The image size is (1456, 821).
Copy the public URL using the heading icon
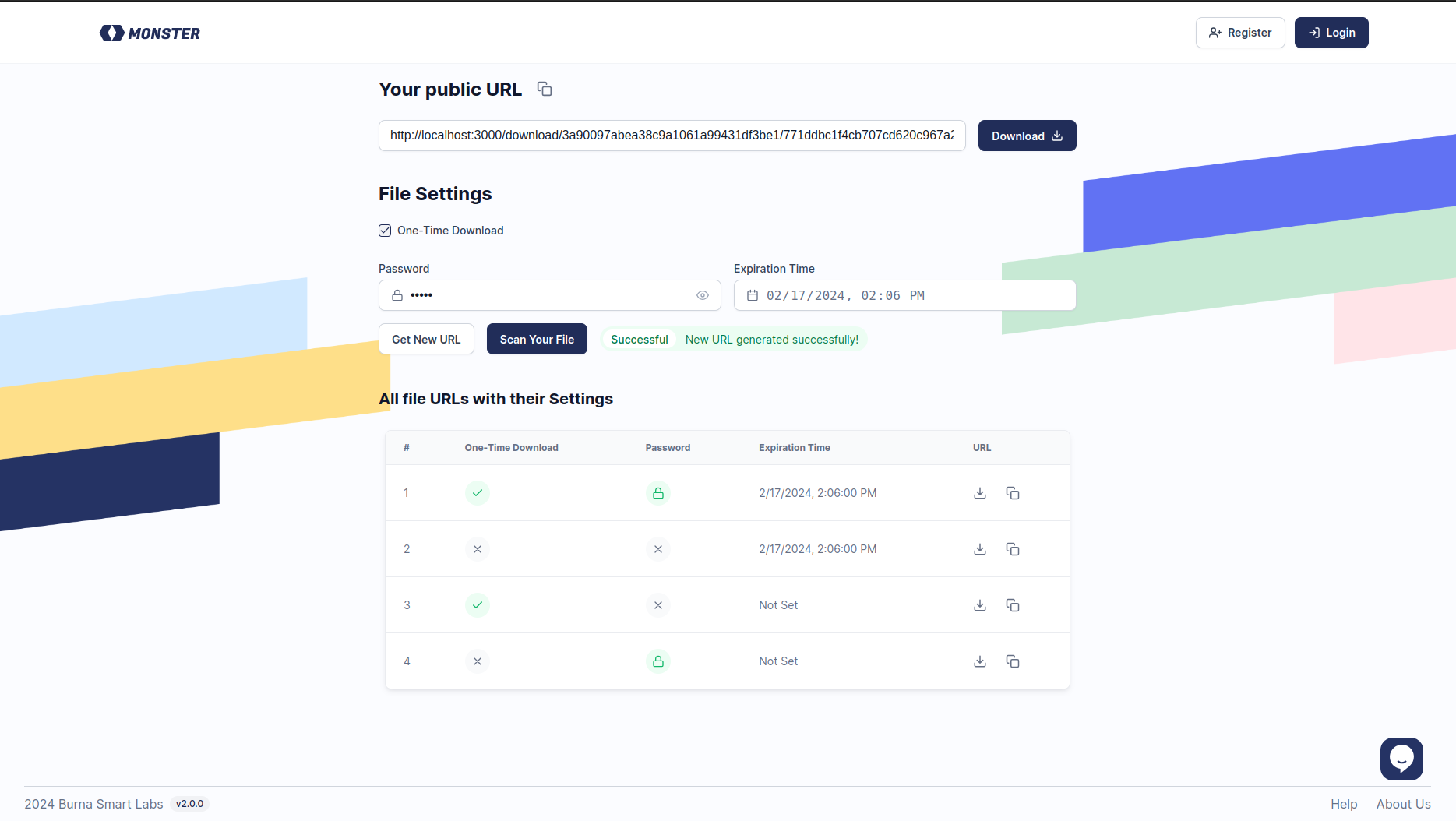(x=545, y=90)
